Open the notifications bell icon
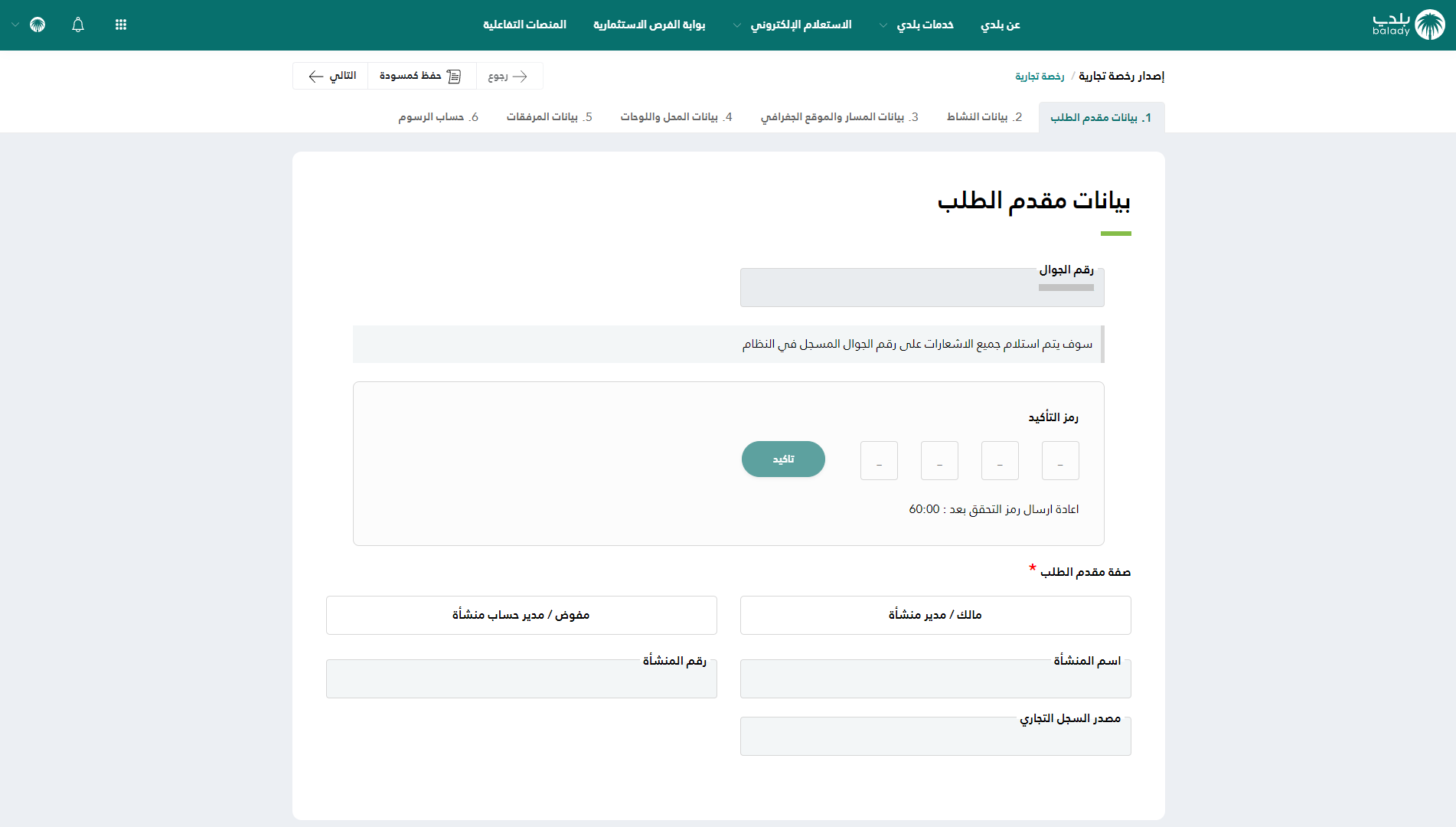 pos(78,25)
